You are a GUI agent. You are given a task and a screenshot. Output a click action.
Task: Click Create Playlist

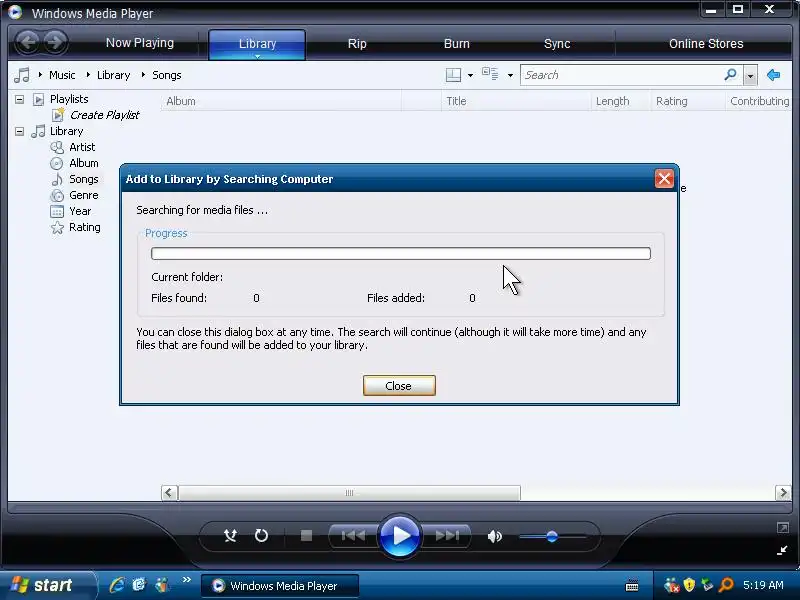coord(104,115)
